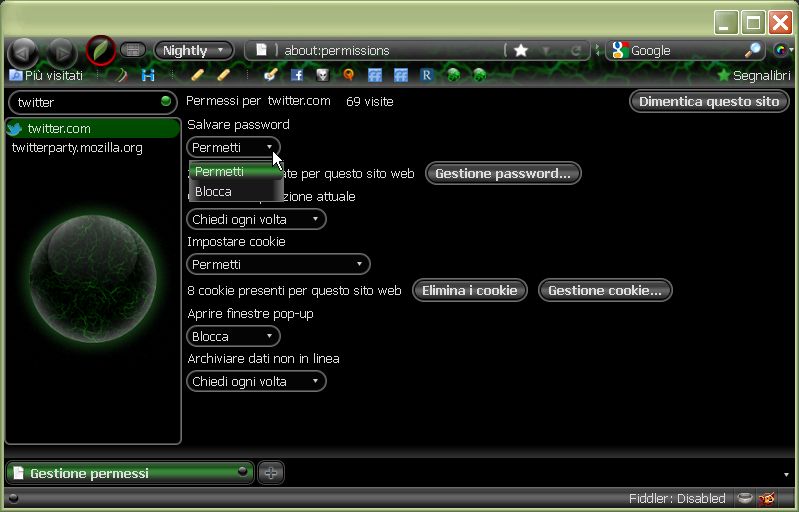Screen dimensions: 799x512
Task: Click the second blue FF bookmark icon
Action: pos(401,75)
